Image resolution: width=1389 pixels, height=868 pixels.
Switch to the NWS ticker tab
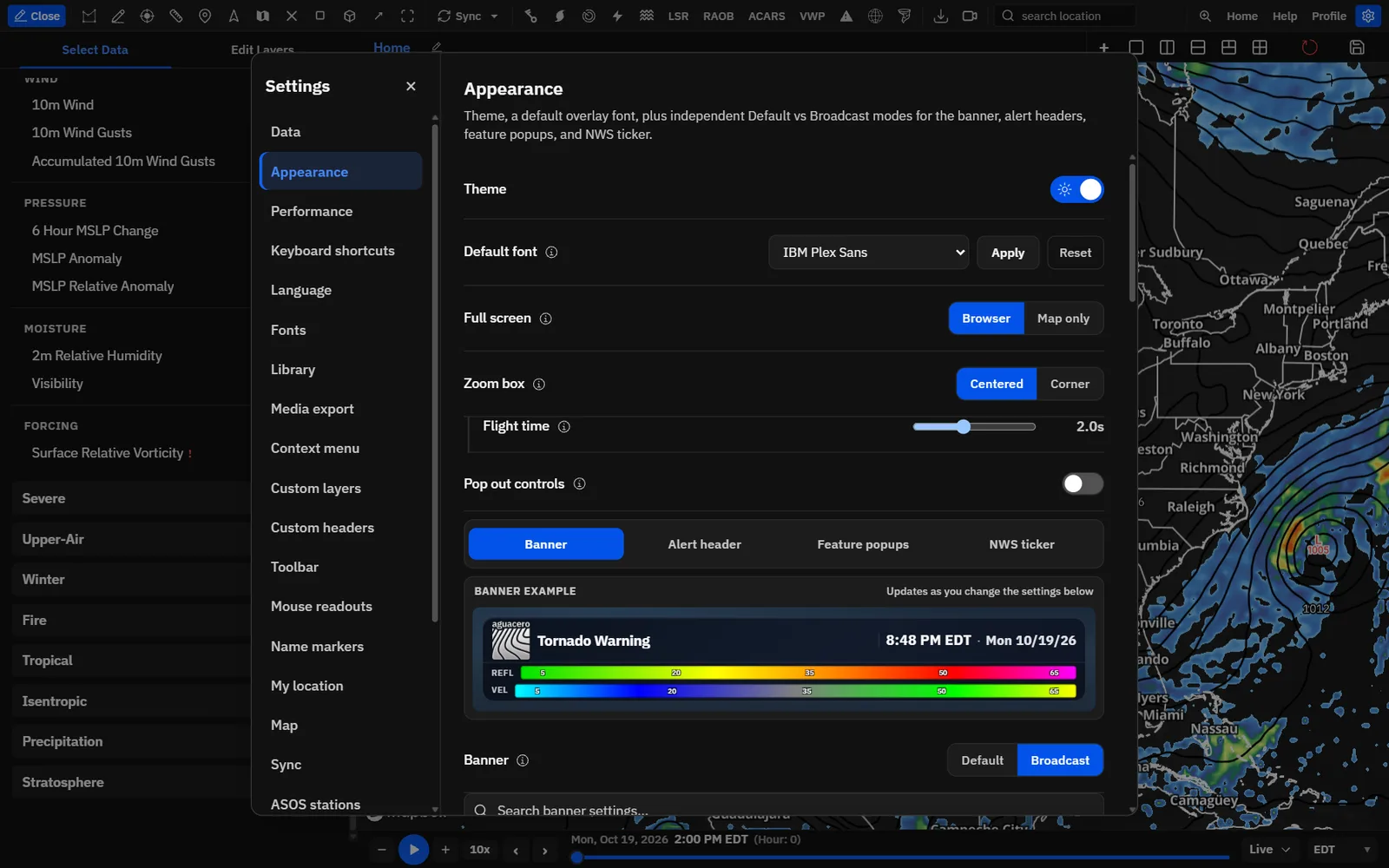pyautogui.click(x=1022, y=544)
